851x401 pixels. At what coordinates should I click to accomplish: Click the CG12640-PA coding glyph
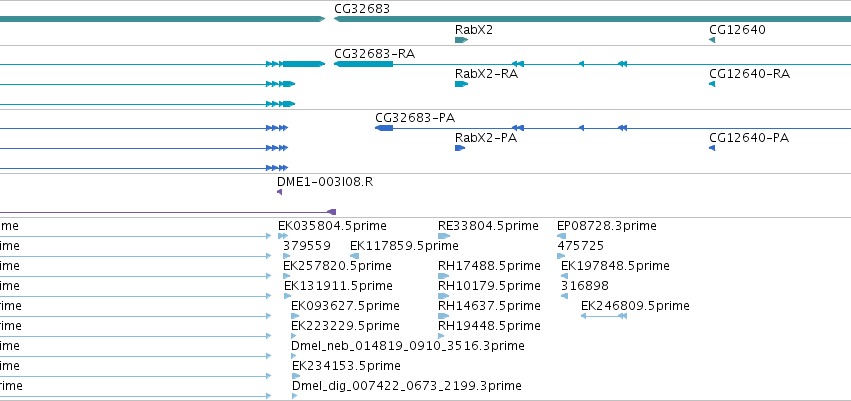coord(712,148)
